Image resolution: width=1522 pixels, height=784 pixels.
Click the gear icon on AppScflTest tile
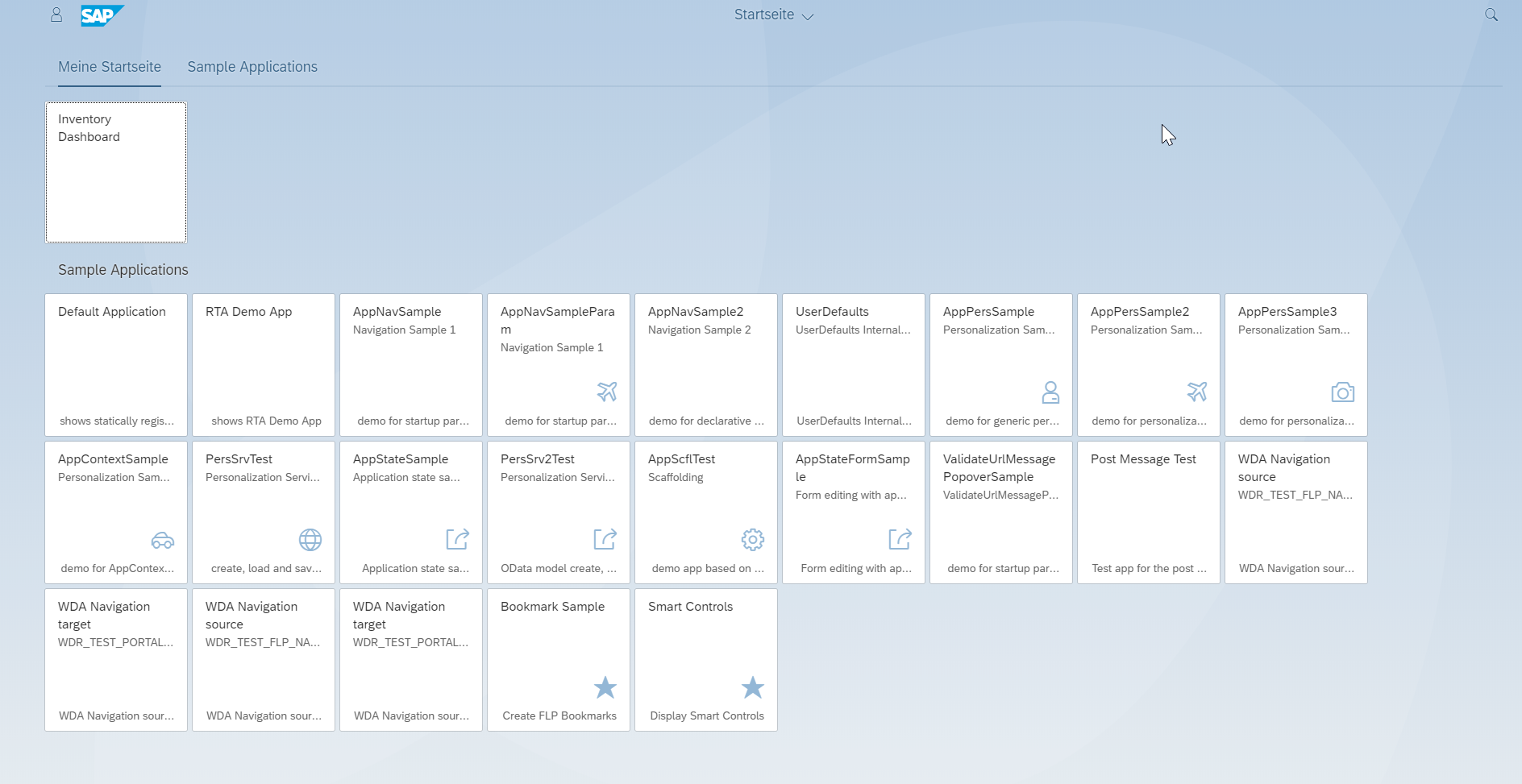[x=752, y=540]
